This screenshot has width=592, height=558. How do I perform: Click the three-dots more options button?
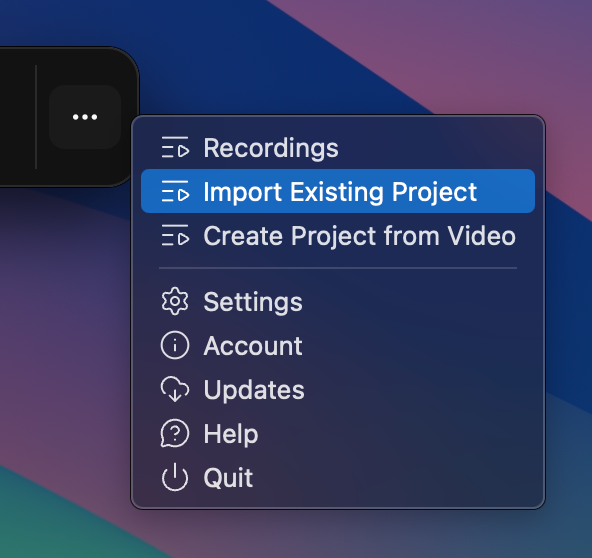(85, 117)
